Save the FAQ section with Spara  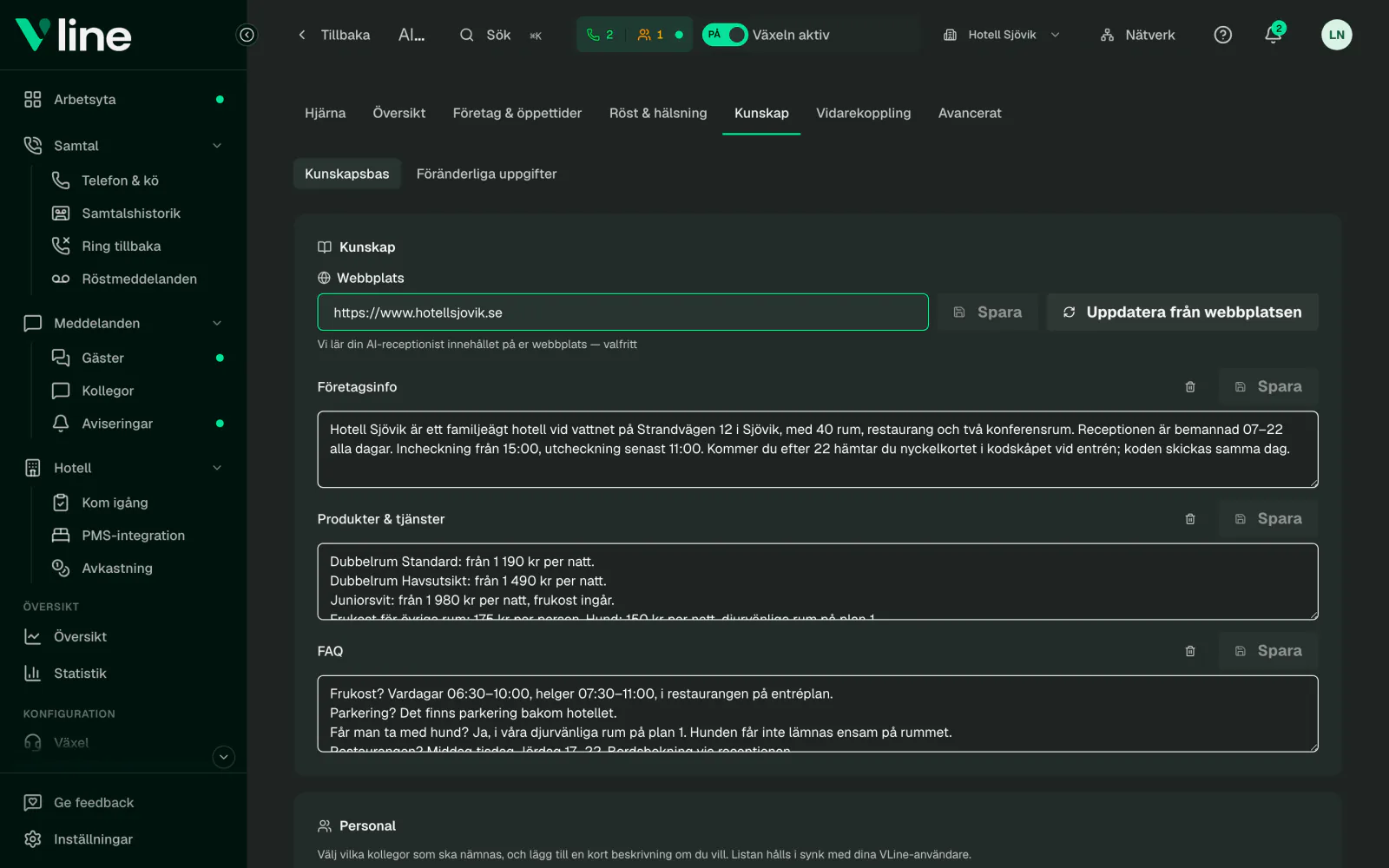pos(1268,651)
